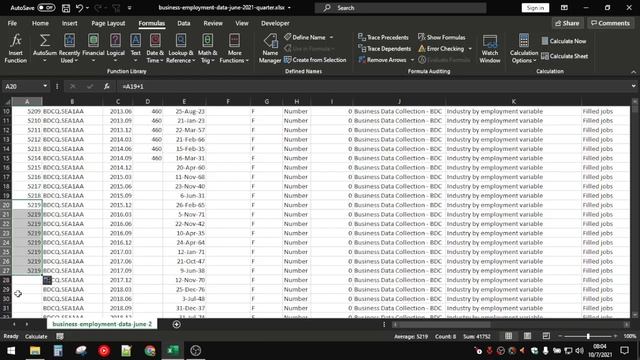
Task: Open the Comments pane
Action: coord(610,23)
